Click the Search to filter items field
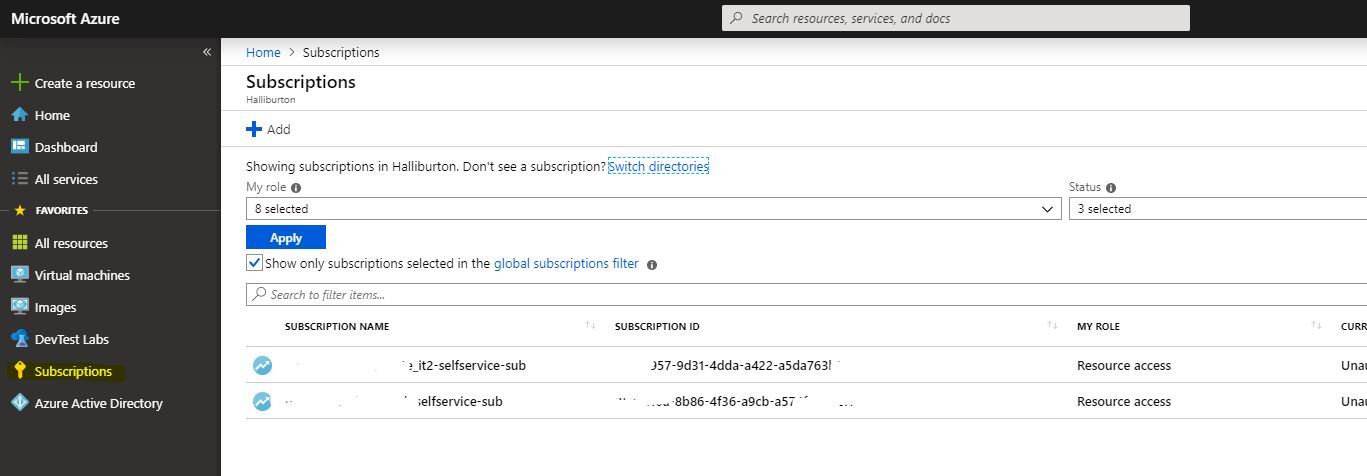The width and height of the screenshot is (1367, 476). pos(806,294)
